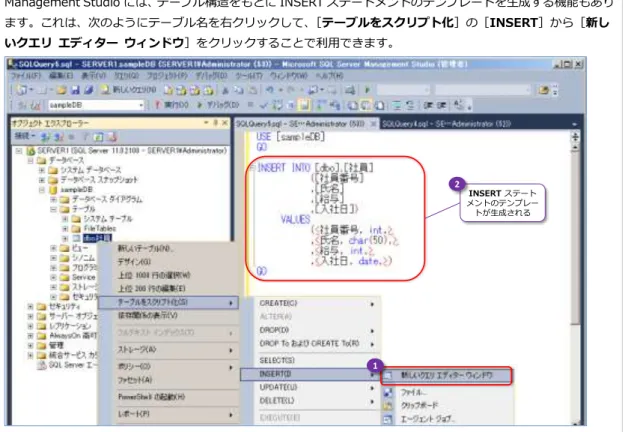Choose 上位 200 行の編集 menu item

point(168,289)
